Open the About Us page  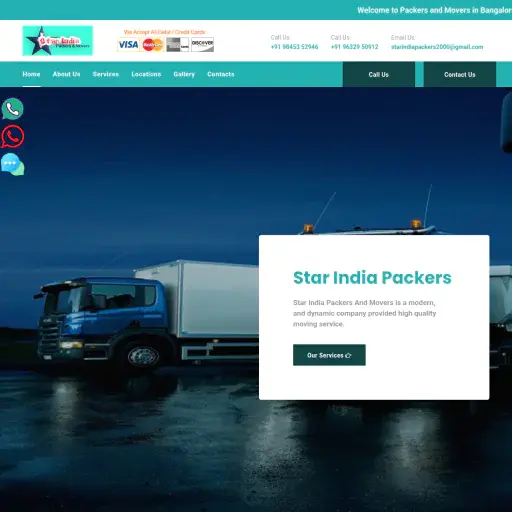[66, 74]
